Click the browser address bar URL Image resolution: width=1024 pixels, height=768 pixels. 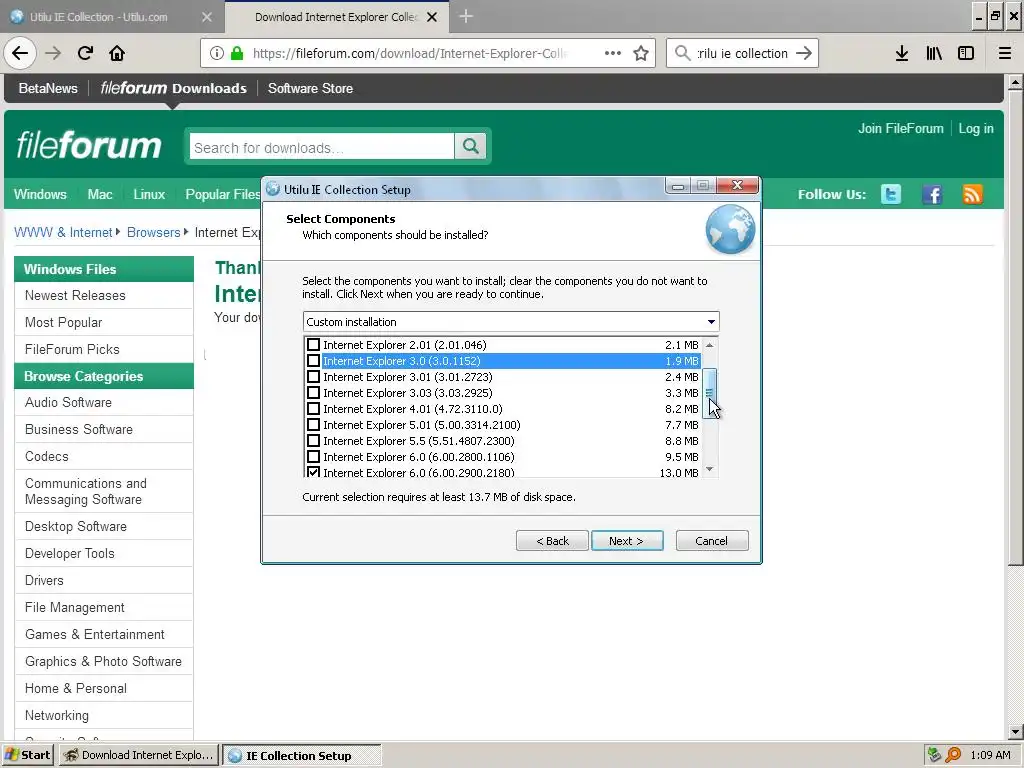coord(409,54)
